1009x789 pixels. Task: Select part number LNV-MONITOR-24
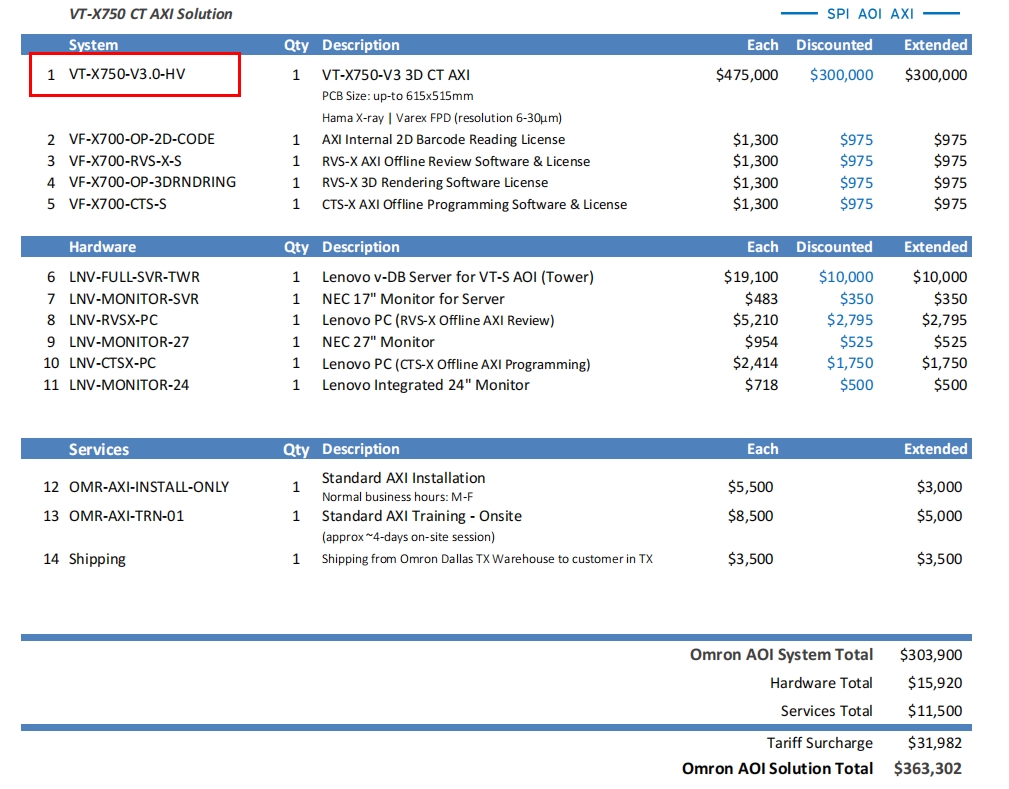[x=129, y=385]
